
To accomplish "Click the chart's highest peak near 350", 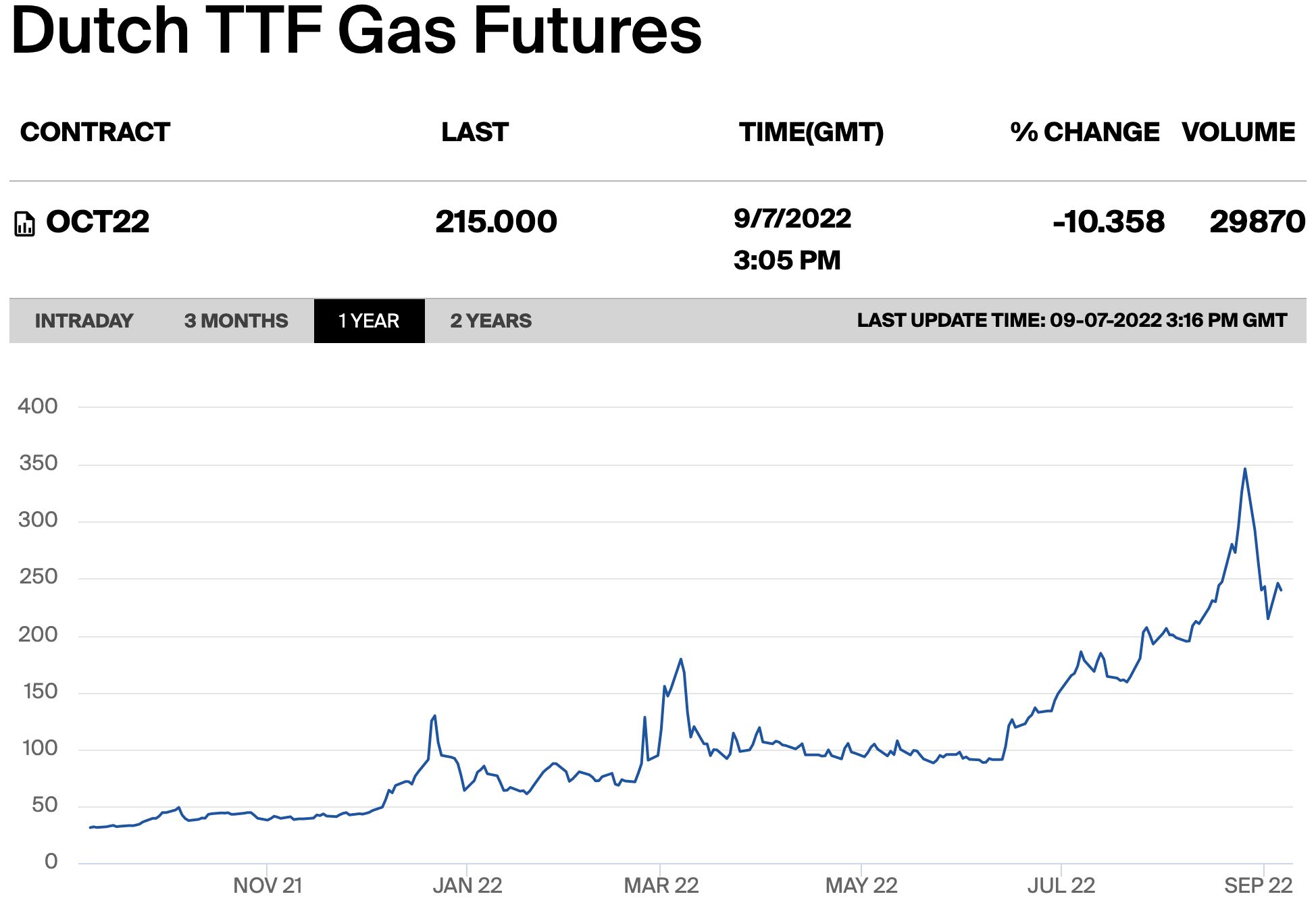I will point(1244,469).
